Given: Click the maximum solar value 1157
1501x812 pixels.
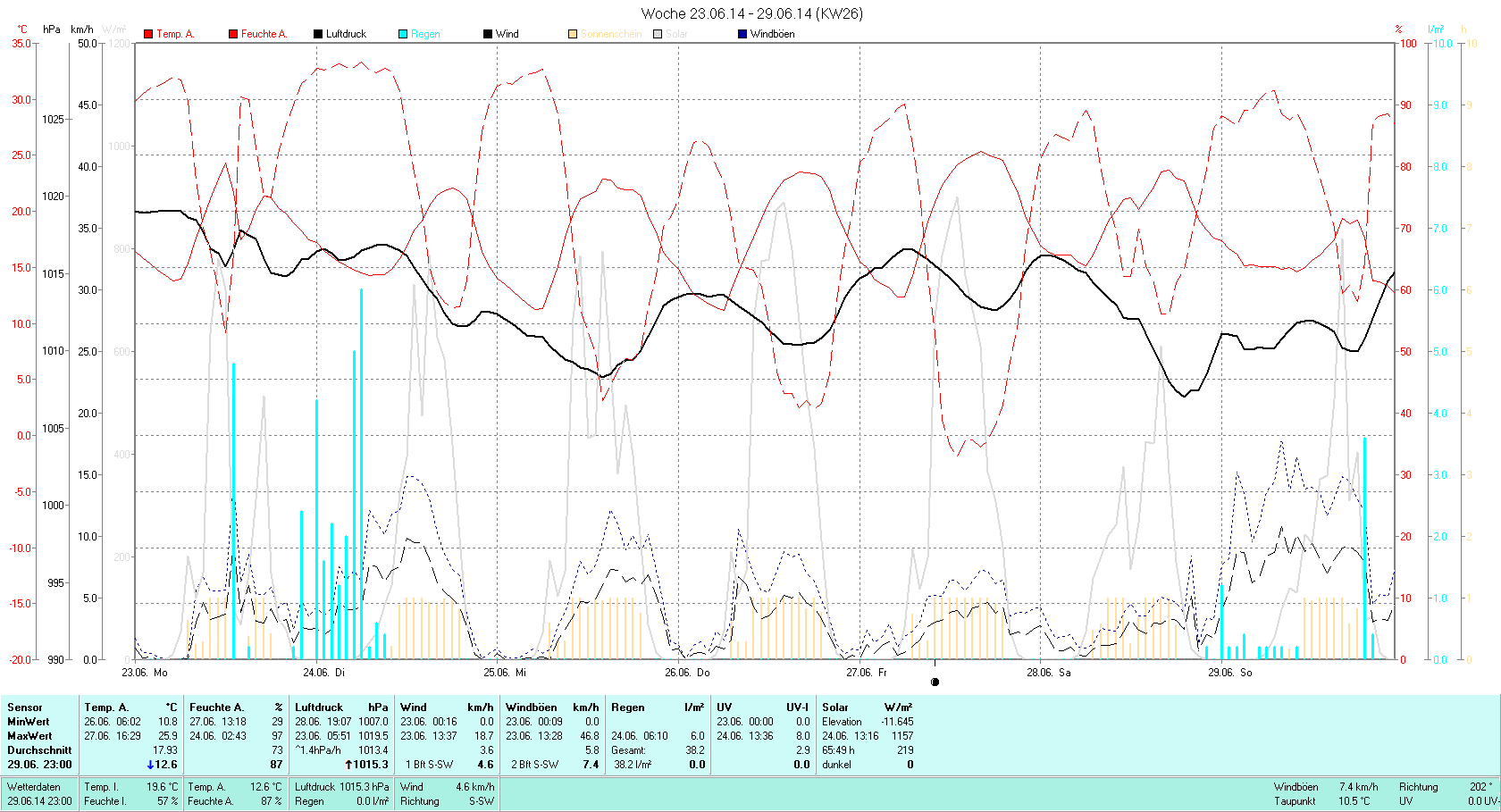Looking at the screenshot, I should click(x=902, y=736).
